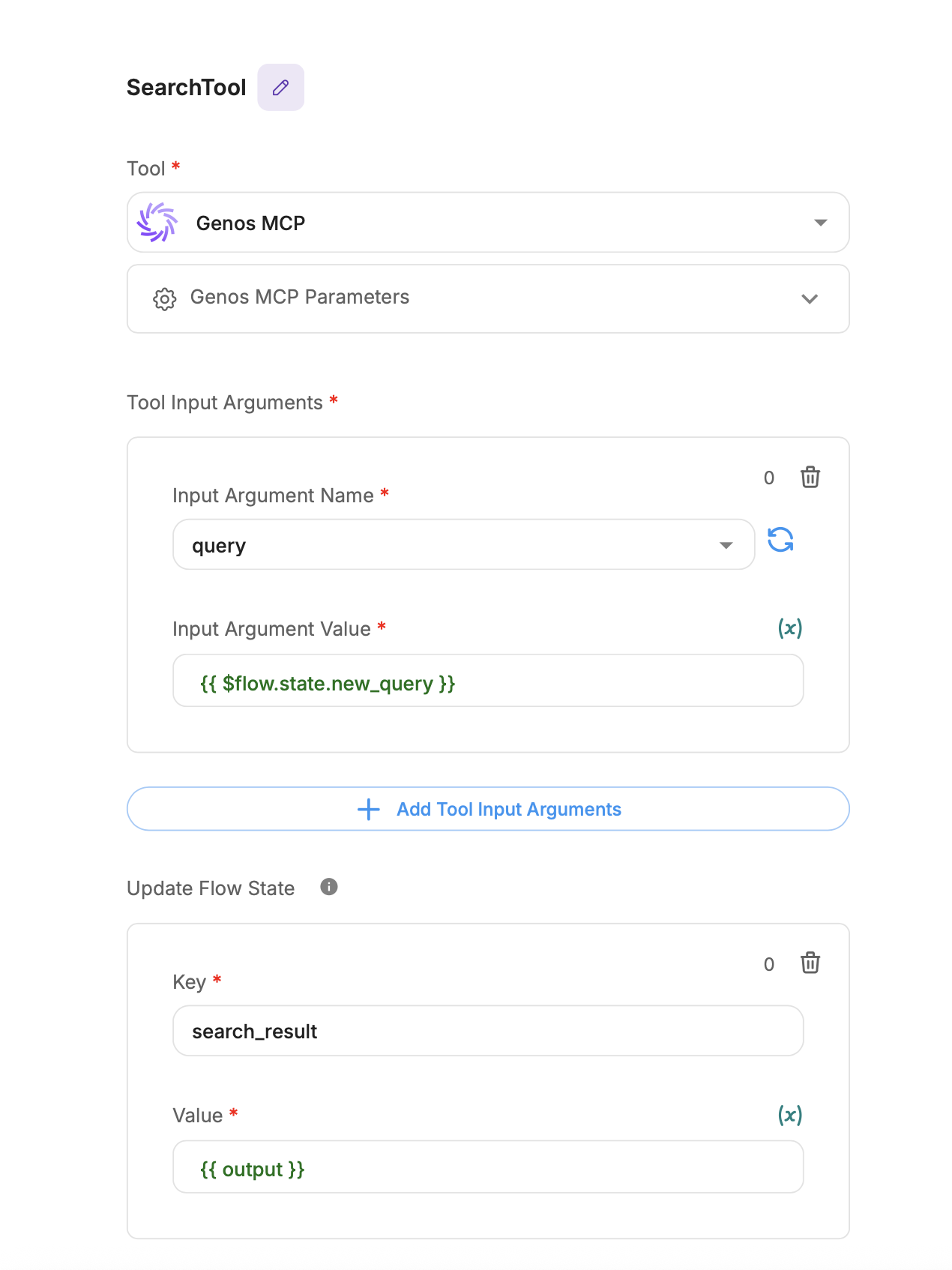Click the Value field containing output variable
Viewport: 952px width, 1270px height.
488,1167
